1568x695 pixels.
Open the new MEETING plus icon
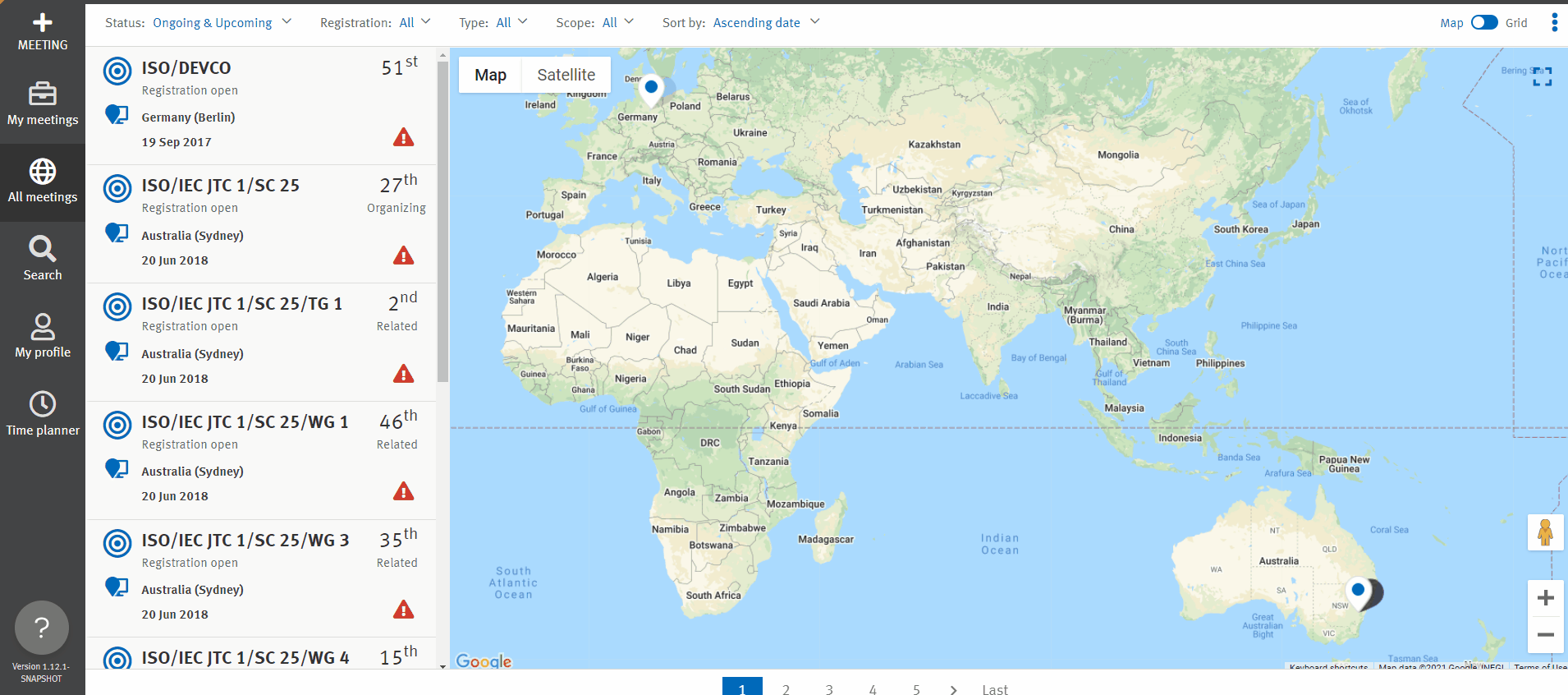(43, 23)
